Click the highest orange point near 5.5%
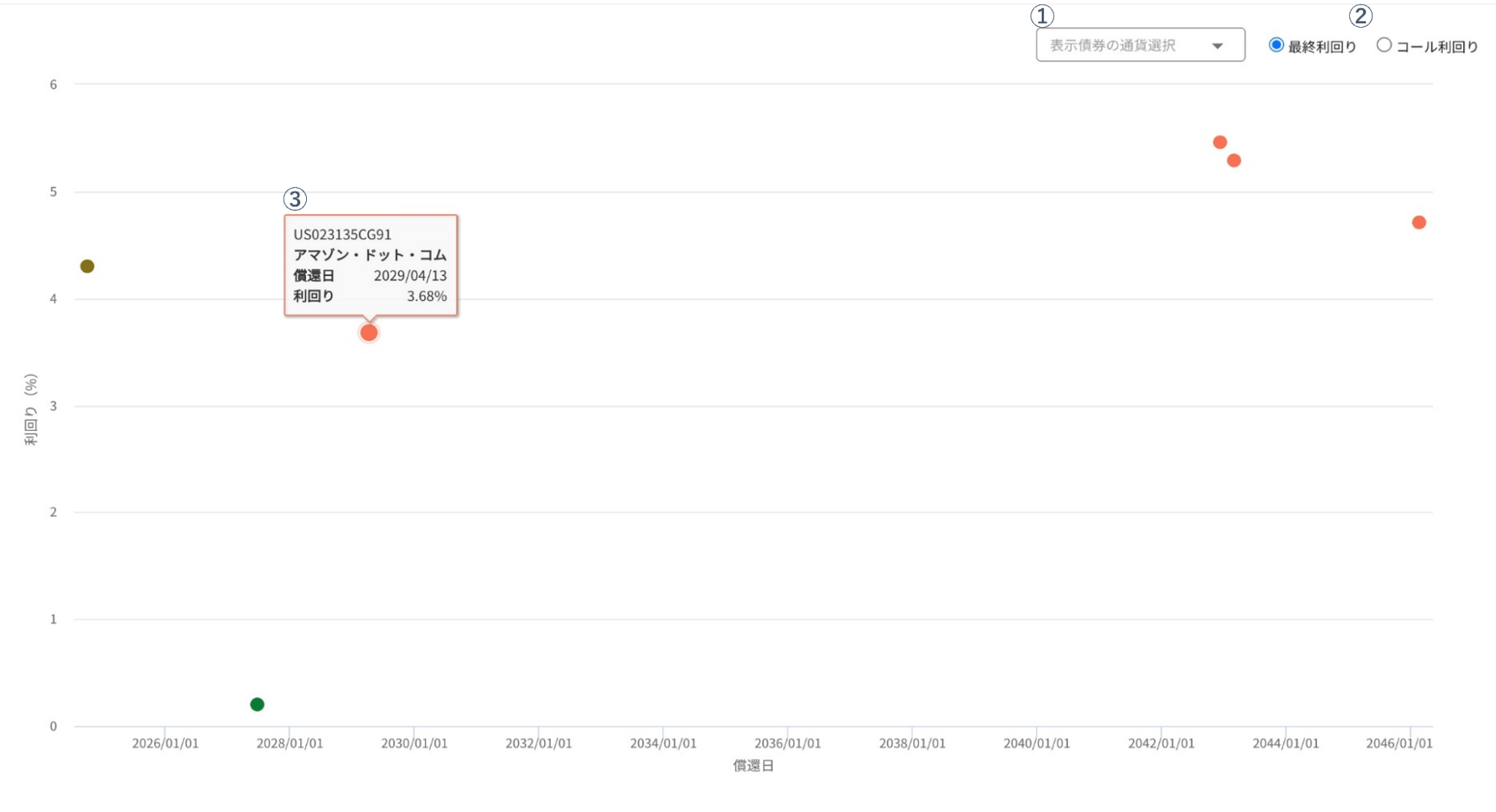Screen dimensions: 1496x812 pyautogui.click(x=1220, y=142)
